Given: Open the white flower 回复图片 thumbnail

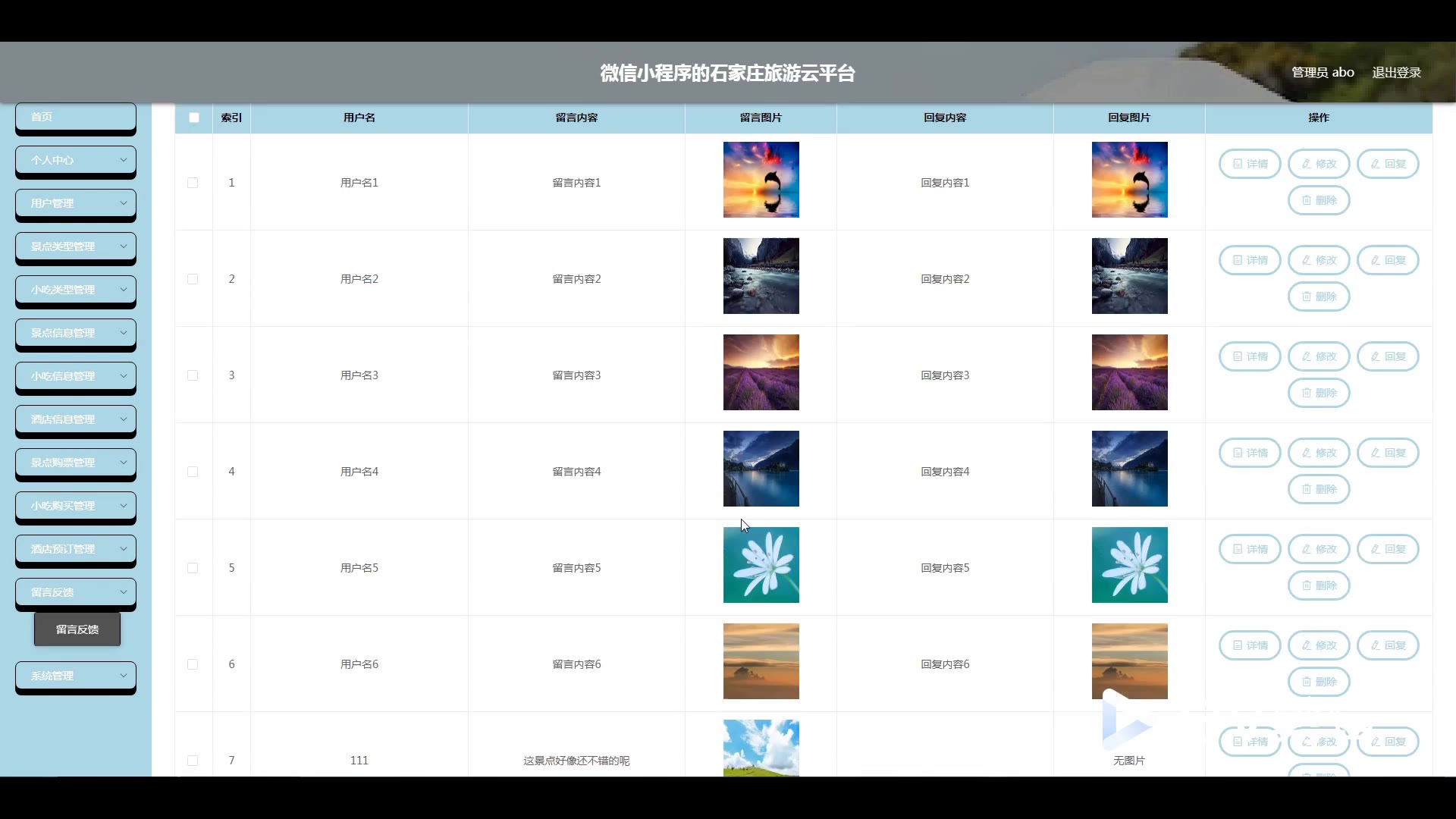Looking at the screenshot, I should (1129, 565).
